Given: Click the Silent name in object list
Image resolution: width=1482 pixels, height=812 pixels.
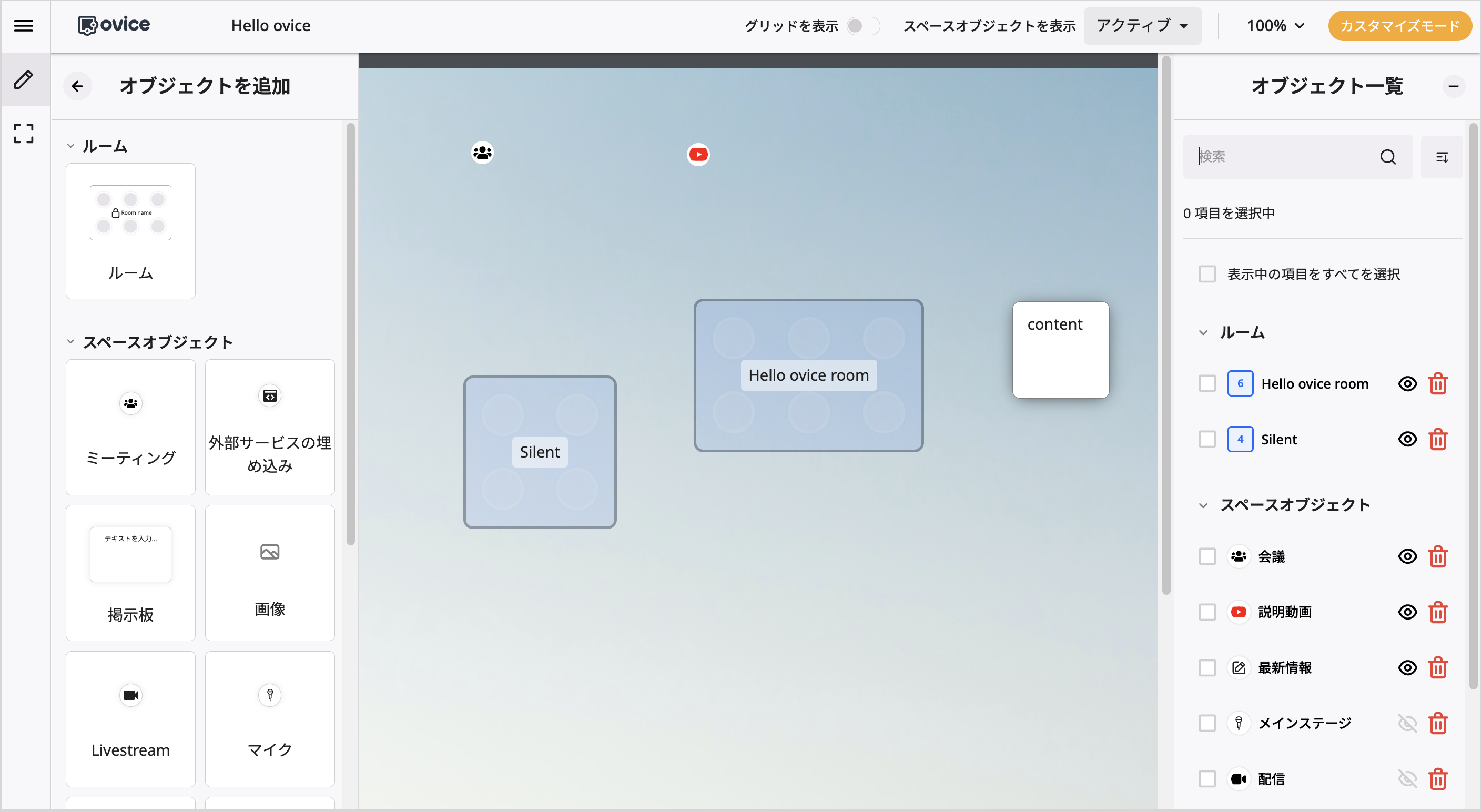Looking at the screenshot, I should [1279, 440].
